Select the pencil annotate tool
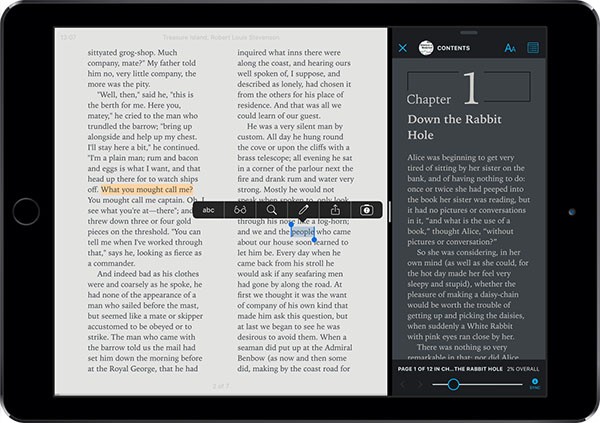 [303, 210]
